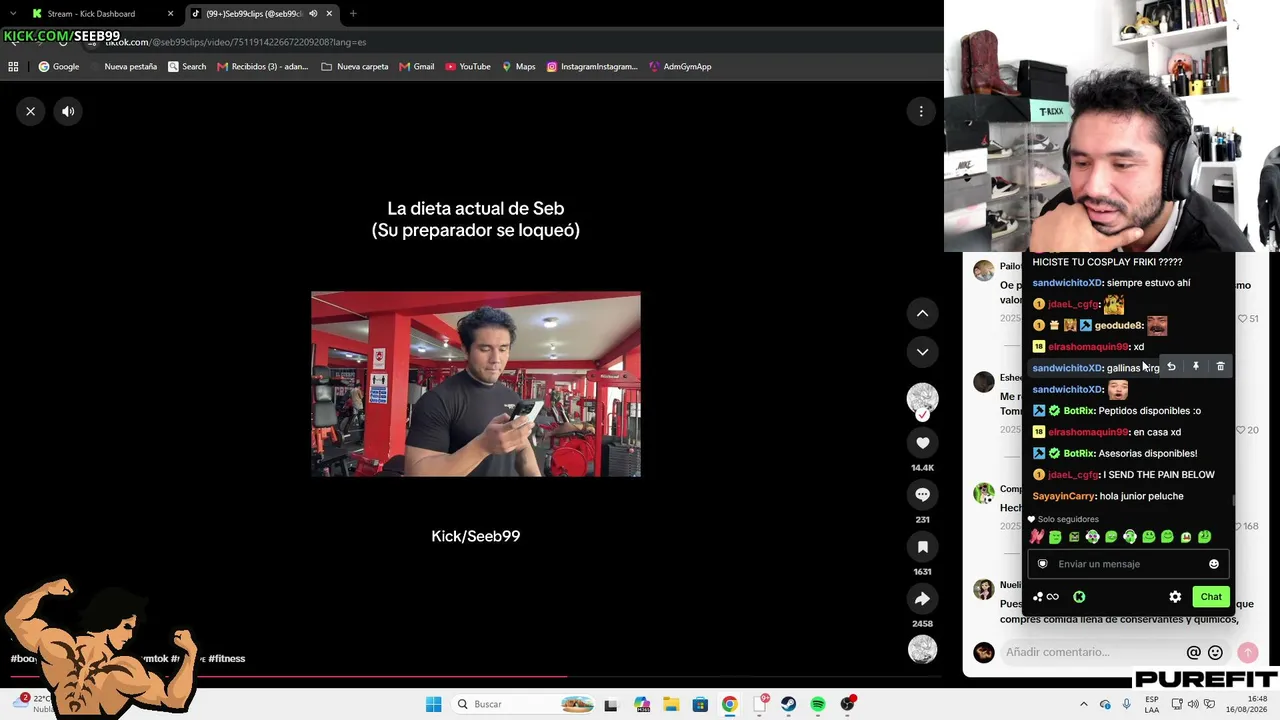Bookmark the video to favorites
The height and width of the screenshot is (720, 1280).
tap(922, 547)
